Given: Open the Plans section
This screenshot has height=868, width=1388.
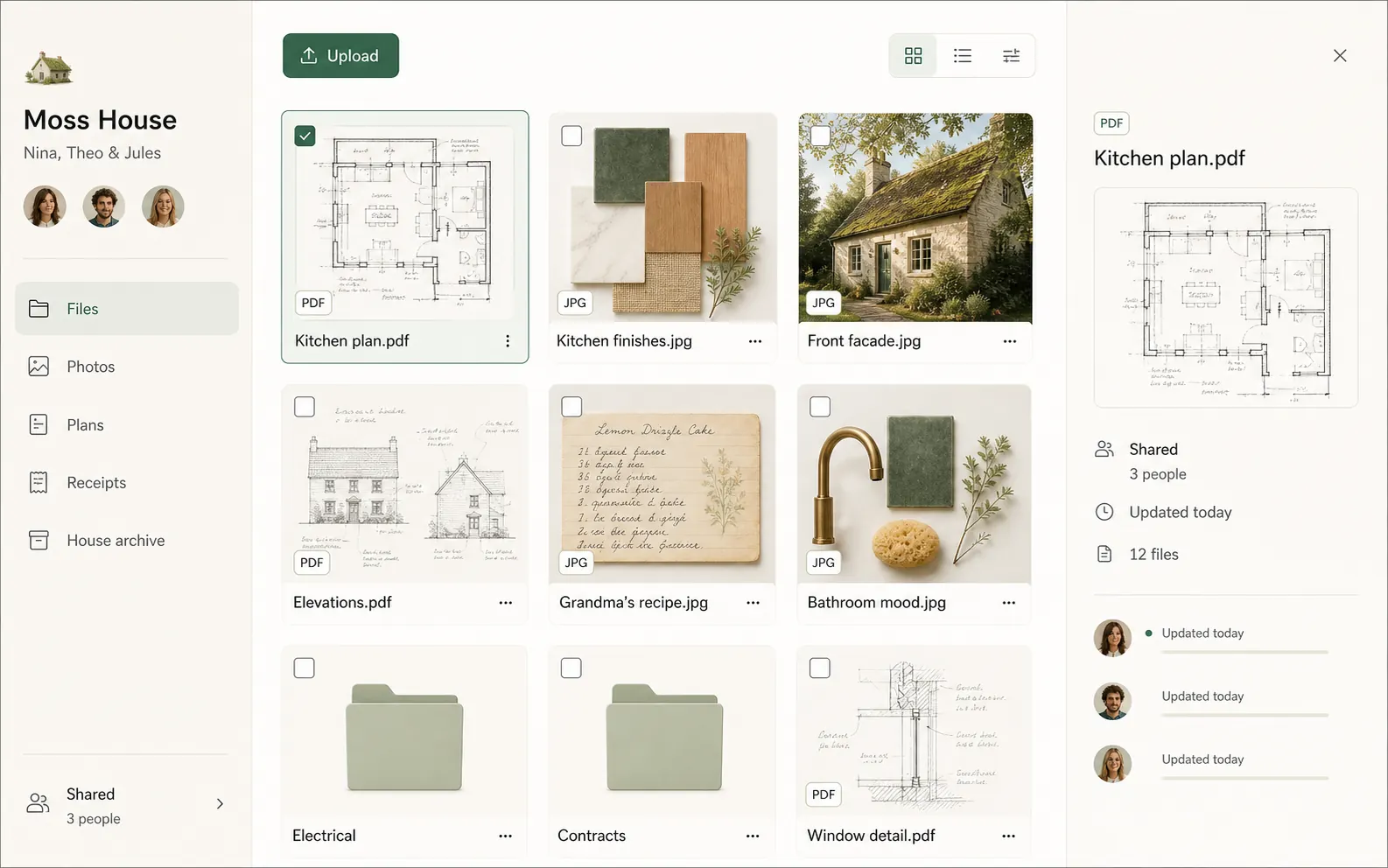Looking at the screenshot, I should click(x=127, y=425).
